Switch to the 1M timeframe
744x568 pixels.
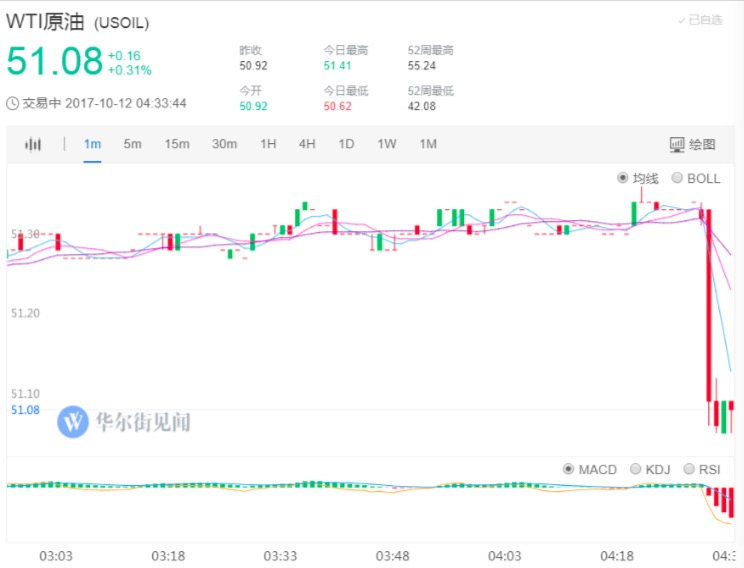click(x=428, y=144)
